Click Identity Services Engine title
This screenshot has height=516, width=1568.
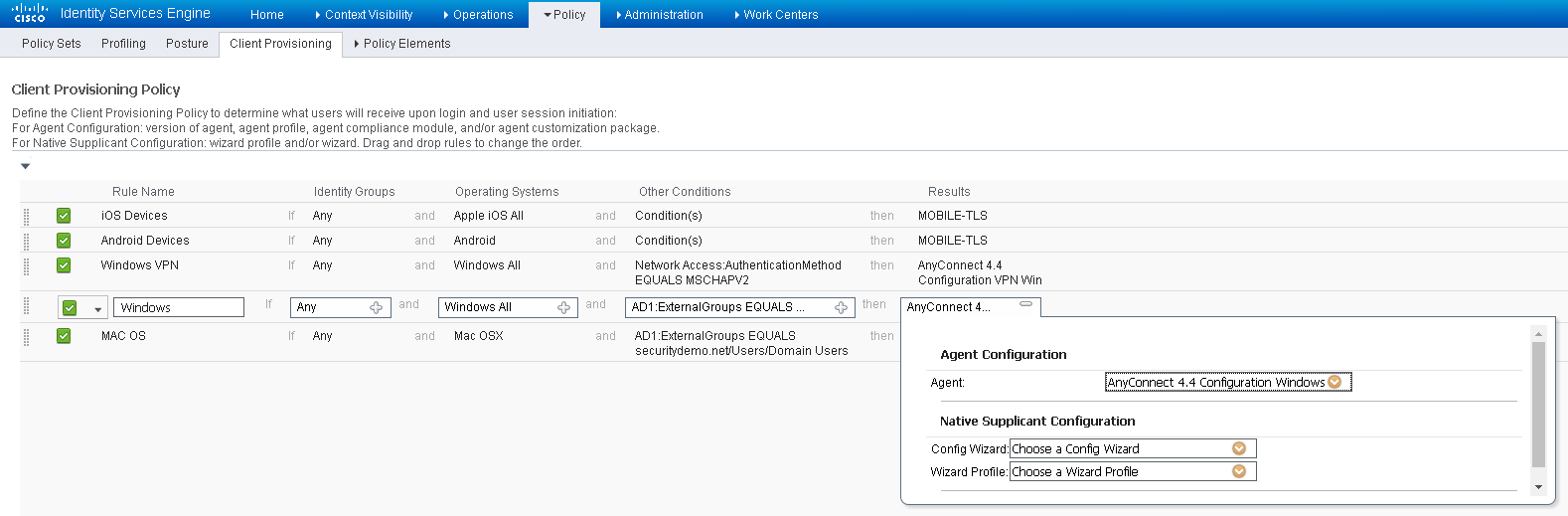135,14
